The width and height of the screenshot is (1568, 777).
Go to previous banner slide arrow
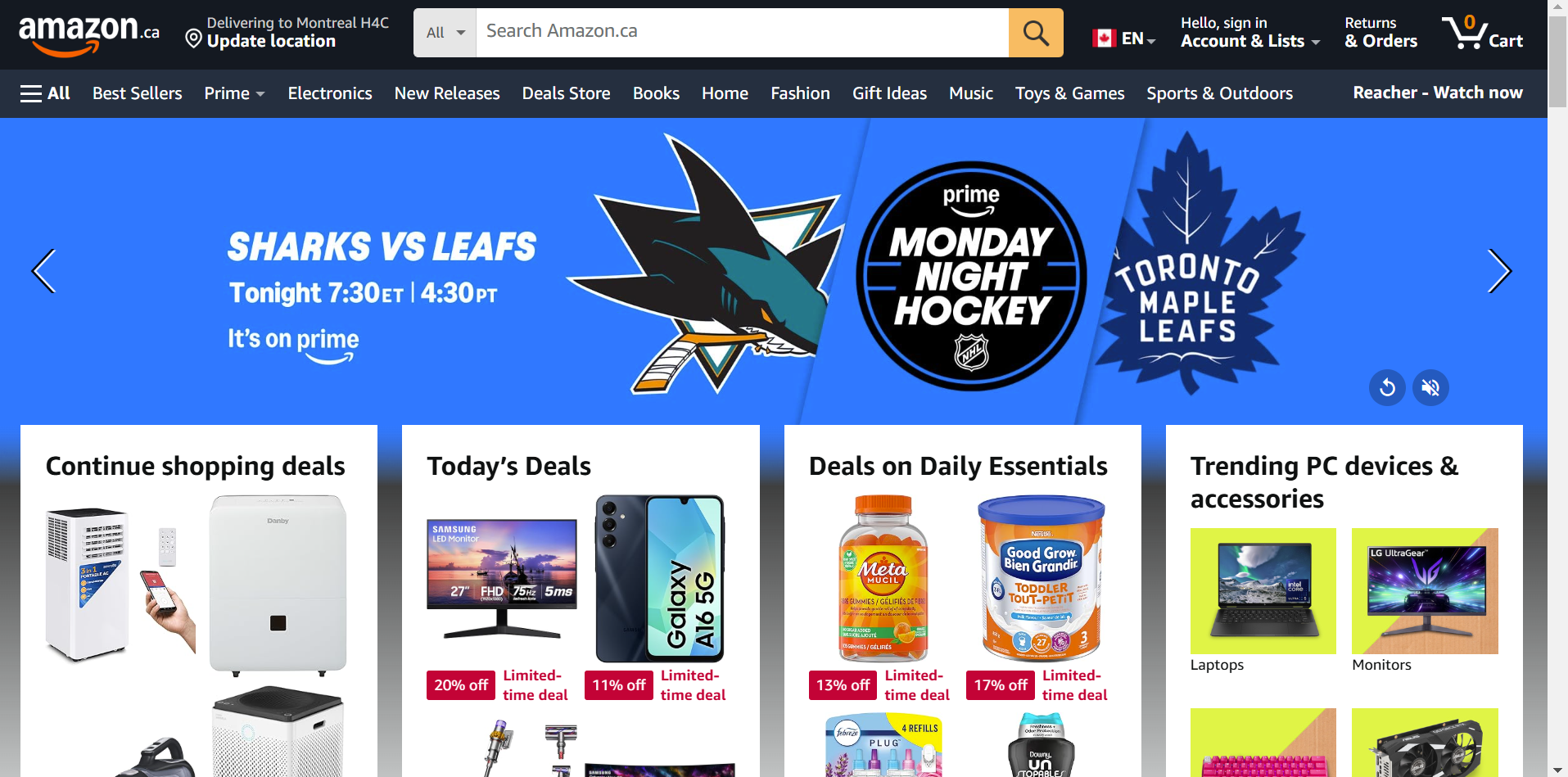(x=43, y=271)
